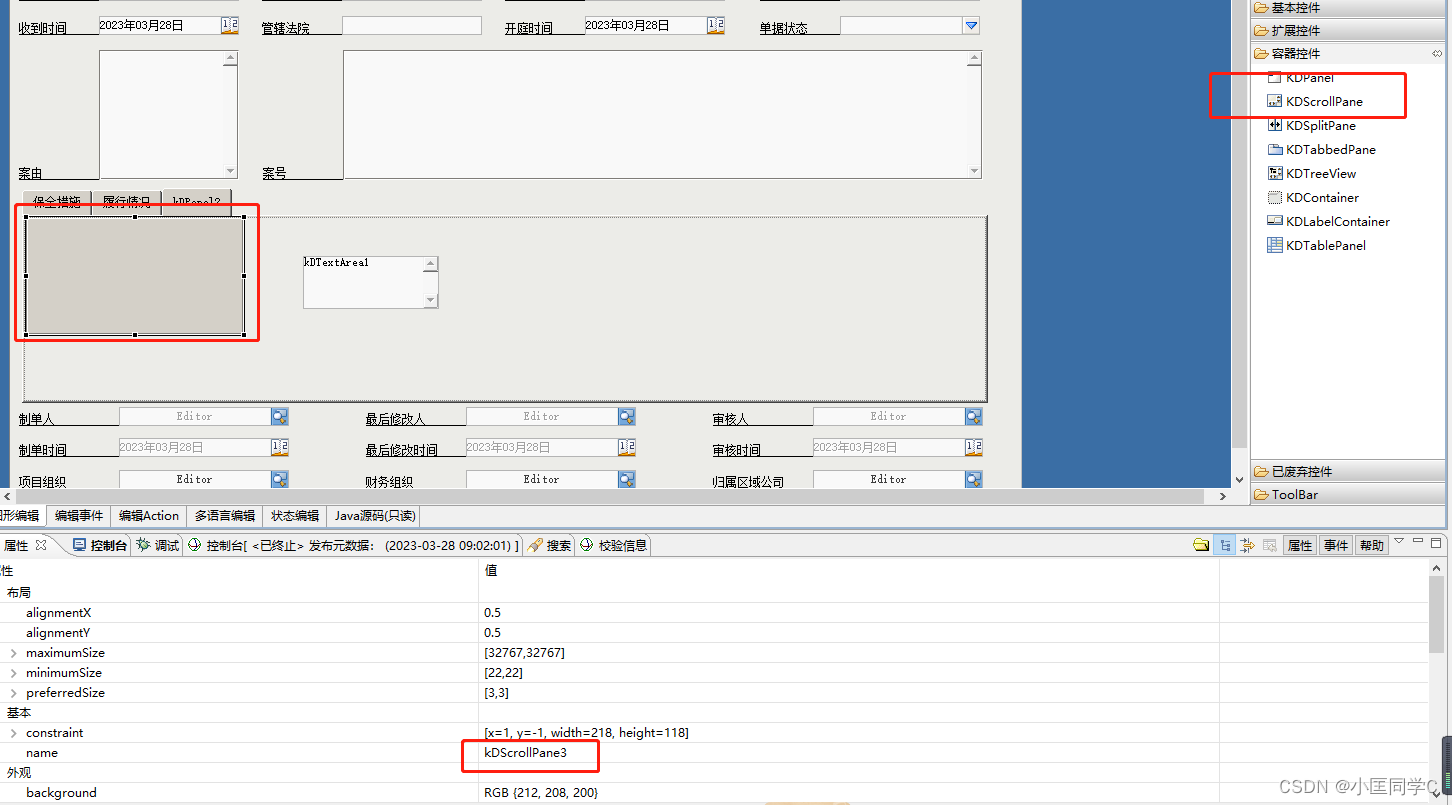Click the 帮助 button in properties toolbar
Screen dimensions: 1452x805
1372,545
